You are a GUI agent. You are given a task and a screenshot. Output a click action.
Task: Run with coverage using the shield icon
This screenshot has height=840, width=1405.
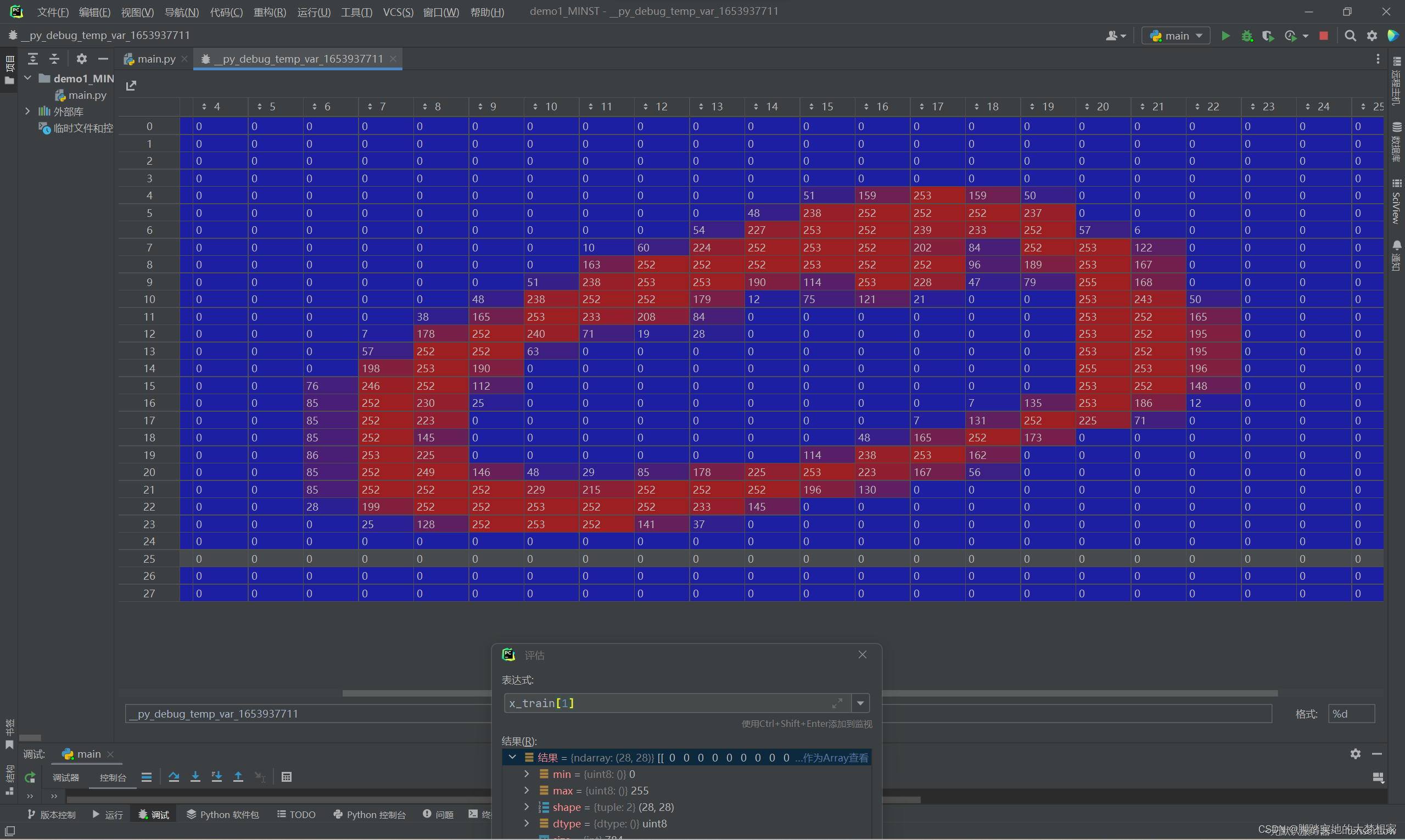pos(1268,36)
